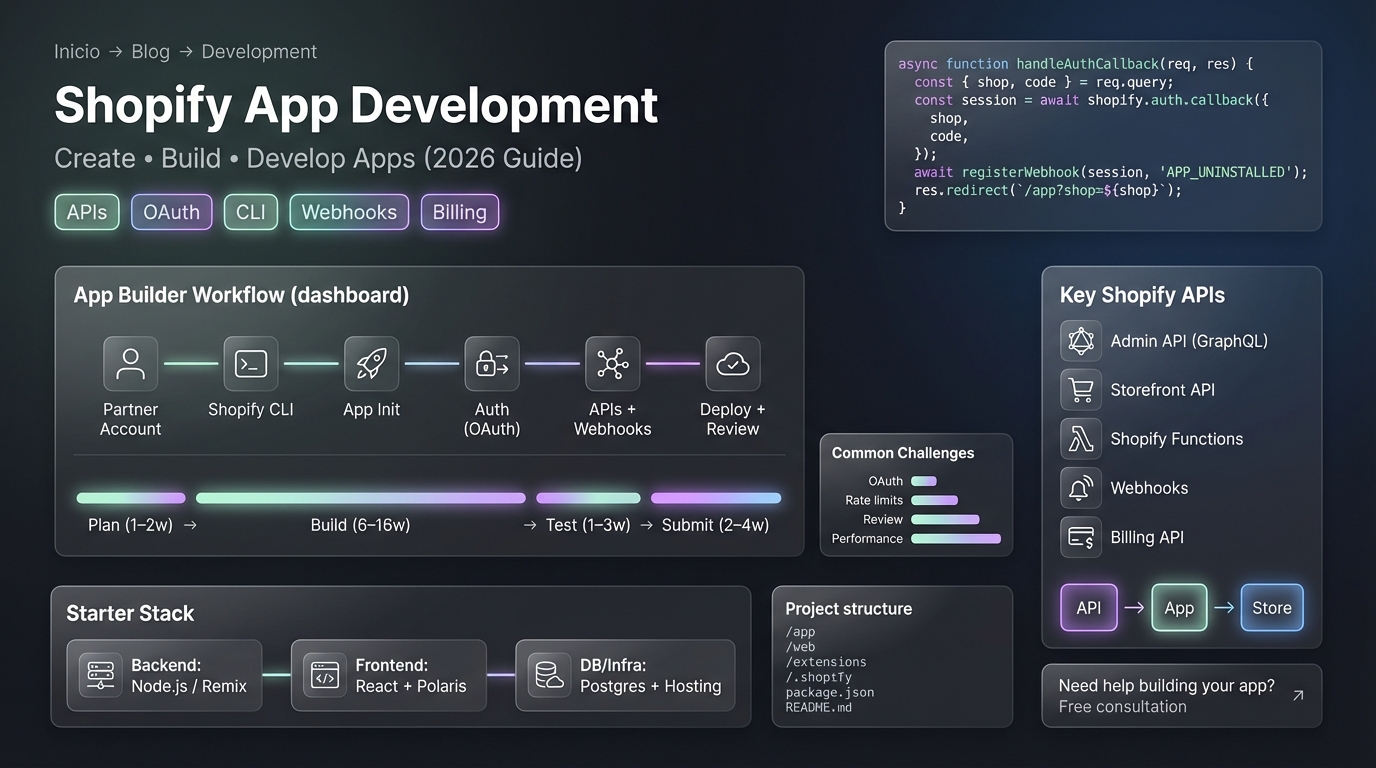Click the Backend Node.js / Remix server icon
This screenshot has width=1376, height=768.
(99, 676)
